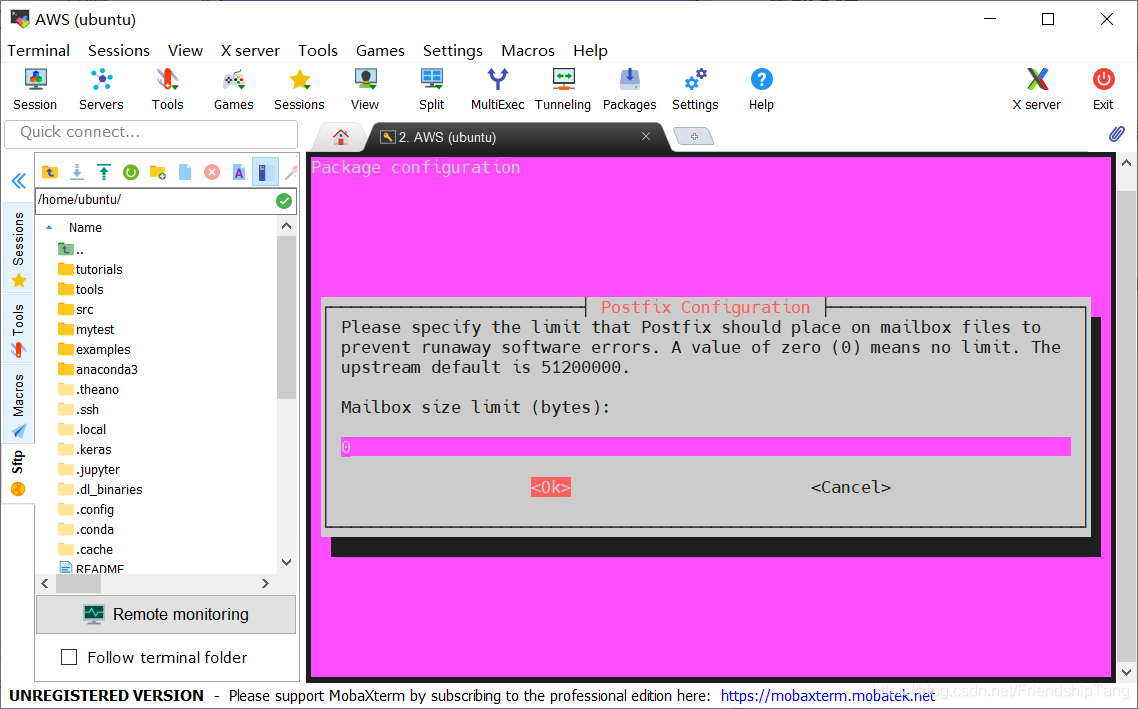Viewport: 1138px width, 709px height.
Task: Open the Tools toolbar icon
Action: point(168,89)
